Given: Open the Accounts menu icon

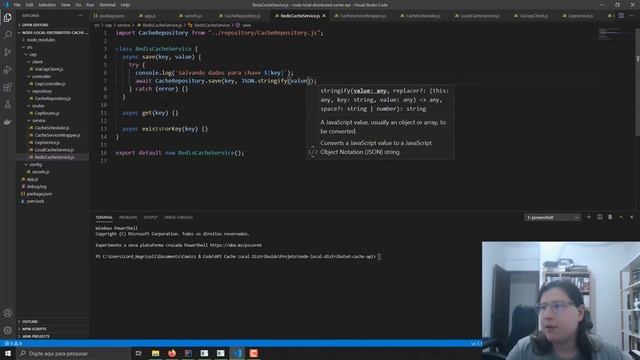Looking at the screenshot, I should [x=7, y=313].
